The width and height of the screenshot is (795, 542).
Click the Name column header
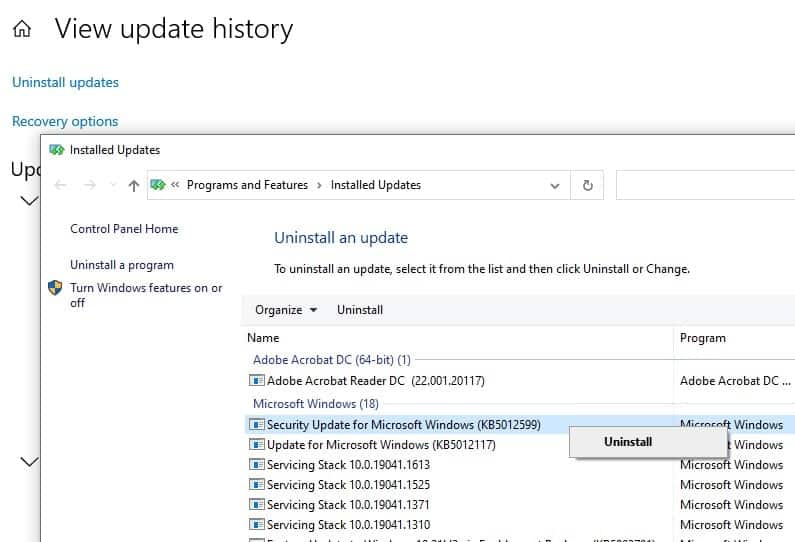[264, 338]
